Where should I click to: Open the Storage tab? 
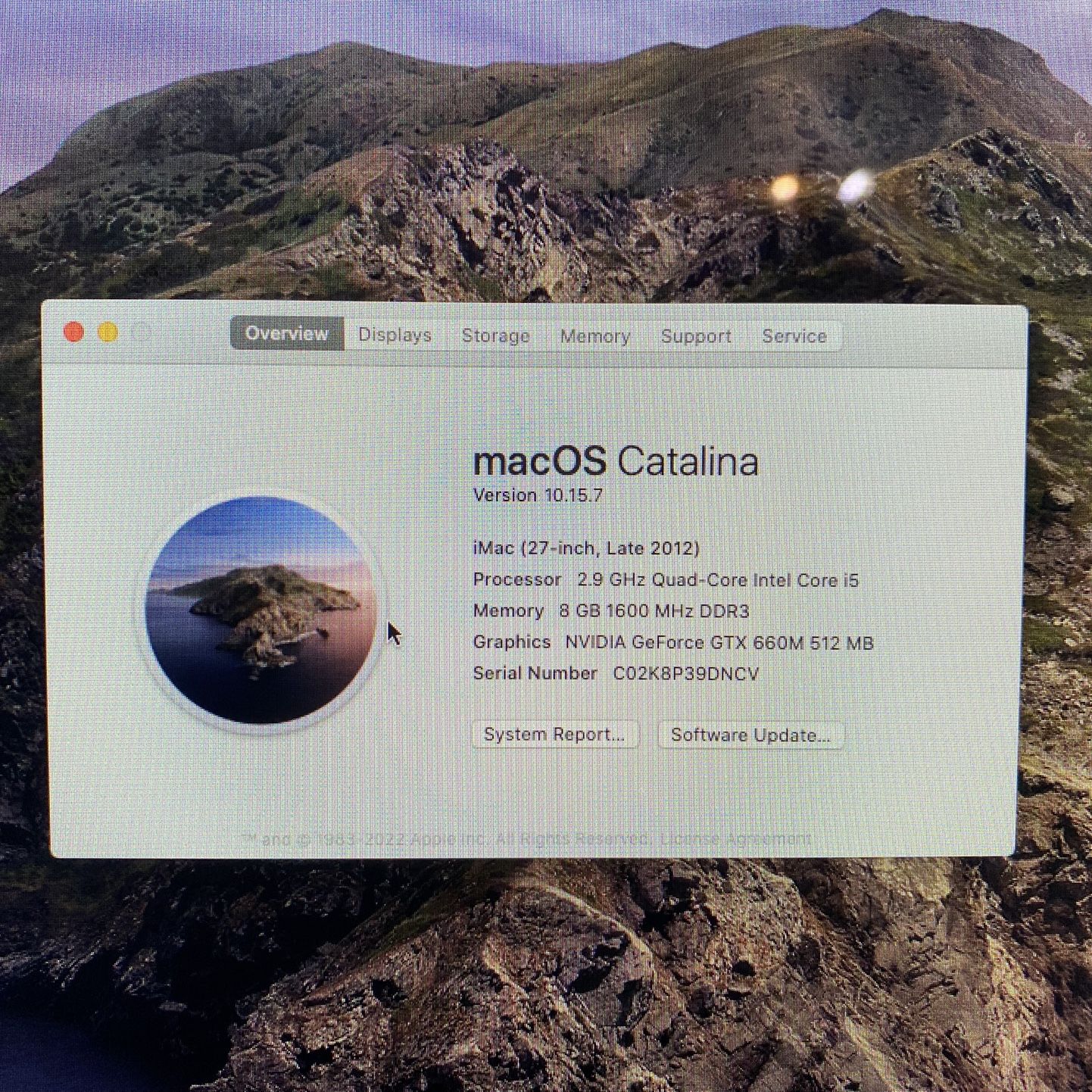tap(496, 335)
